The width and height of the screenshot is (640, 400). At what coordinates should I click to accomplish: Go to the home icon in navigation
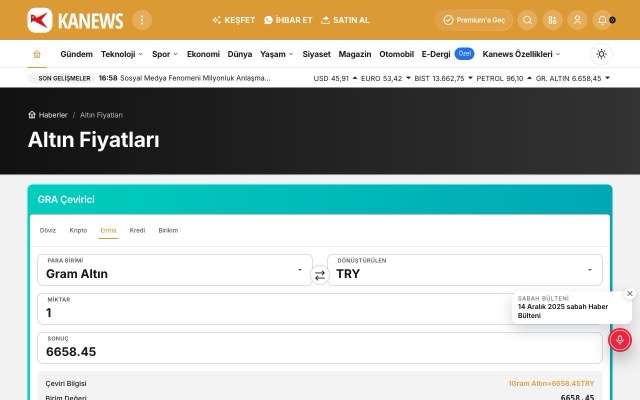coord(37,54)
